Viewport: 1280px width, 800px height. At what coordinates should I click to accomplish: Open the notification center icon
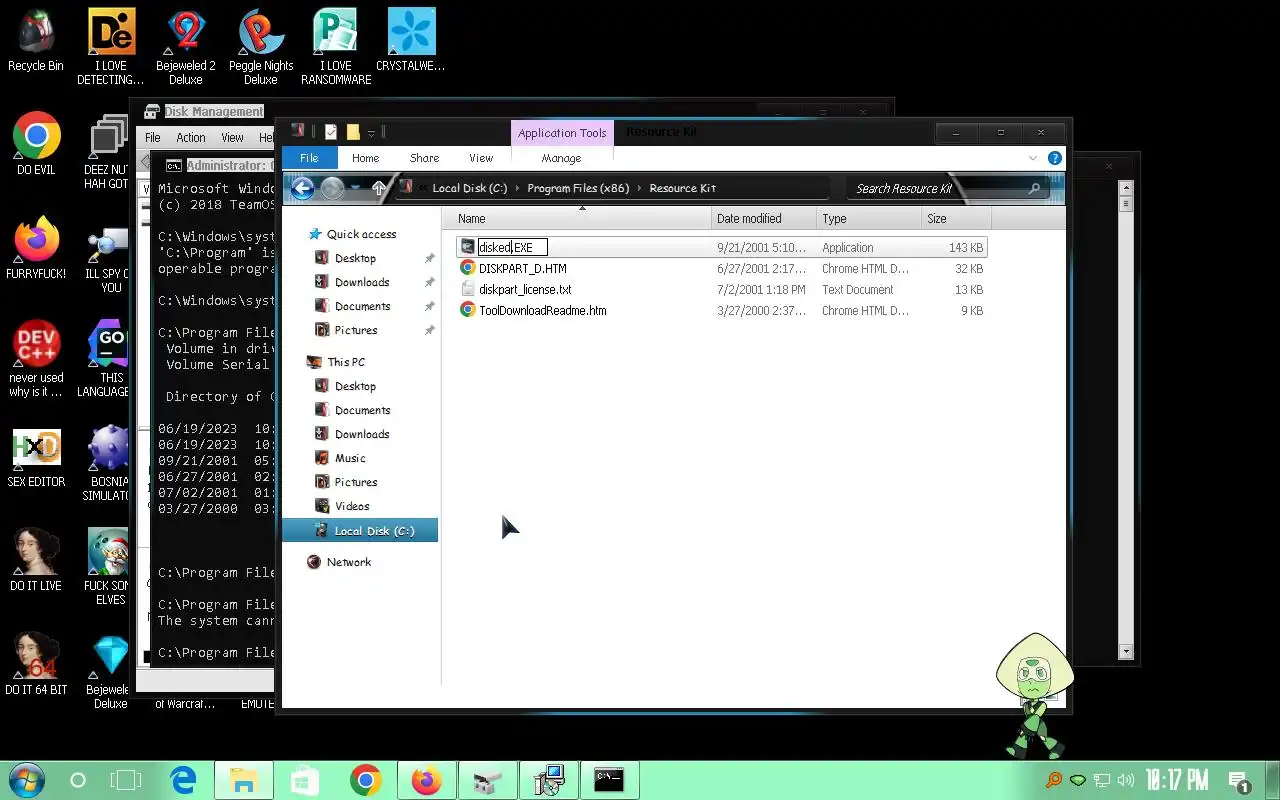point(1239,781)
